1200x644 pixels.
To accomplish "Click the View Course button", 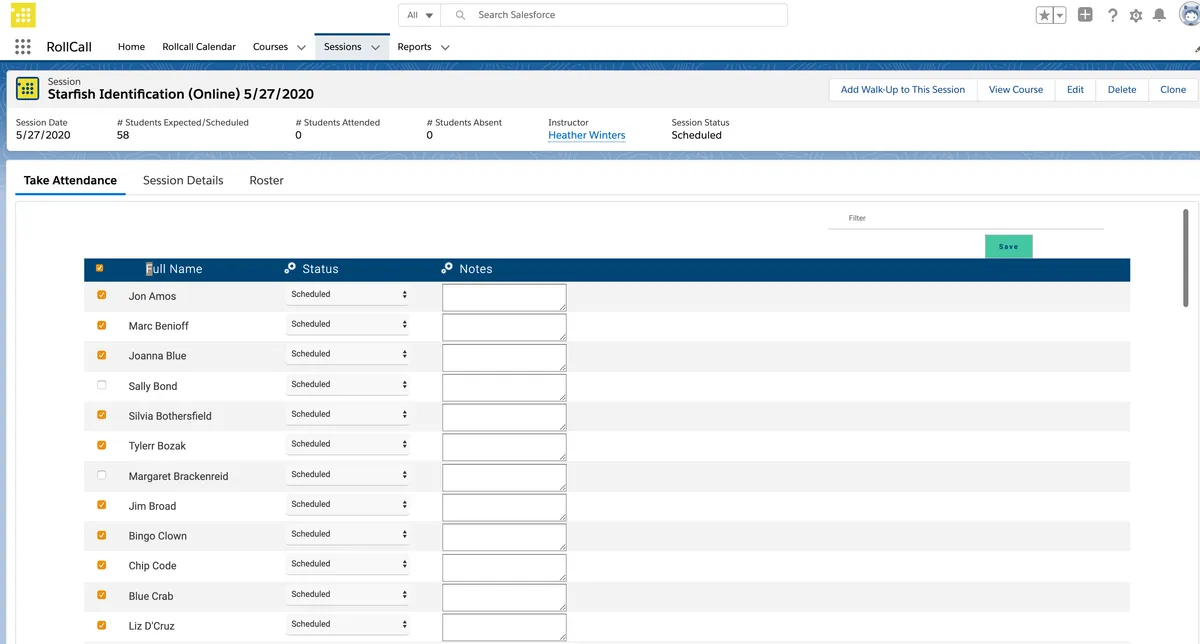I will pos(1016,90).
